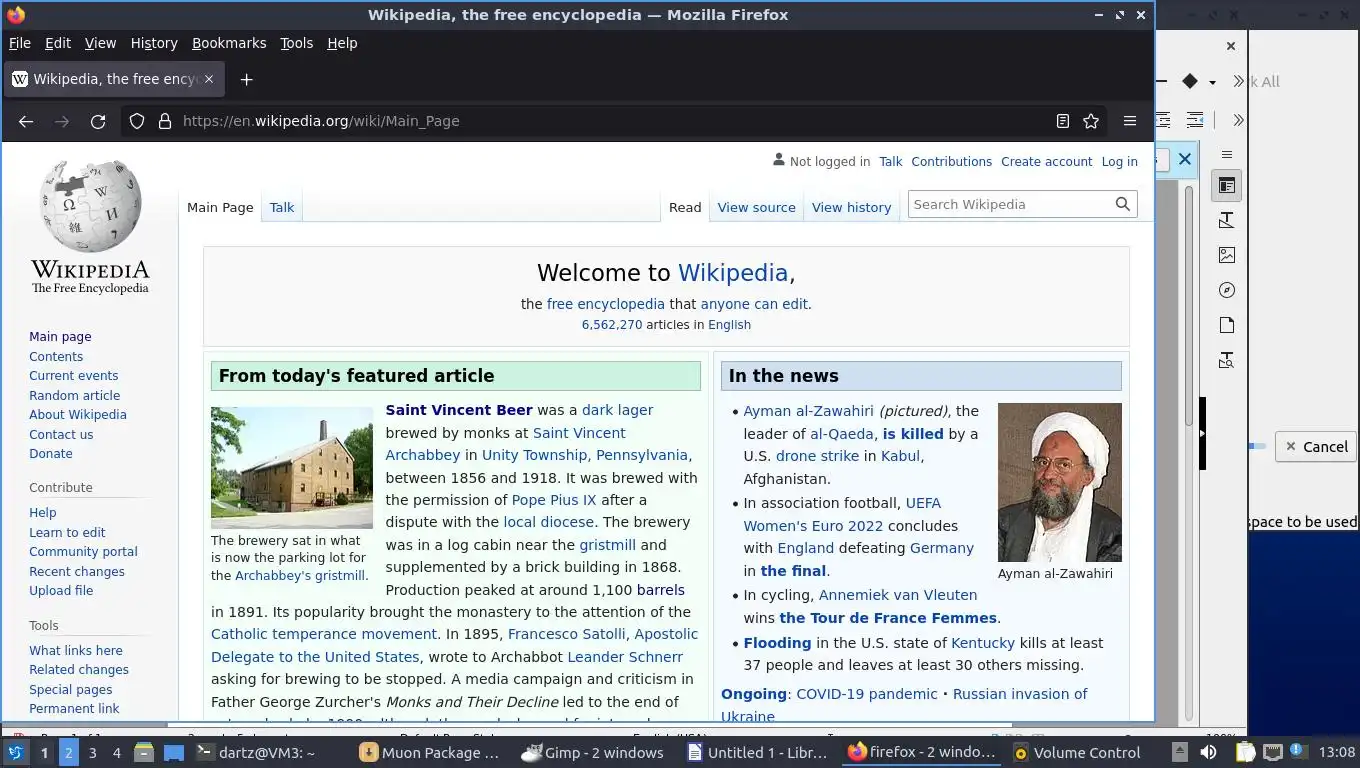Click the Log in link
The image size is (1360, 768).
(x=1119, y=161)
